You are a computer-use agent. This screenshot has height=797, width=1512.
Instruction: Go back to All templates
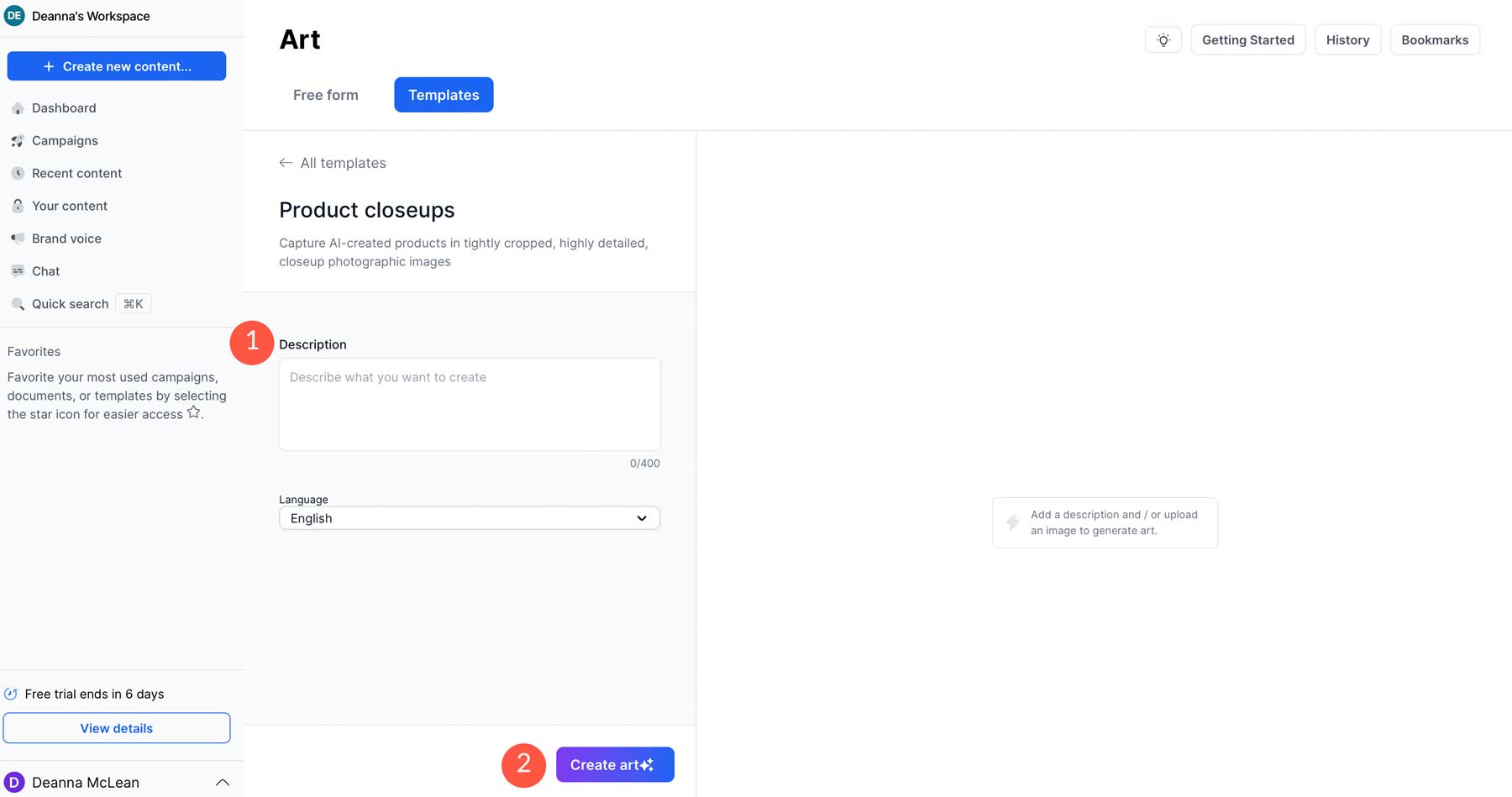pyautogui.click(x=333, y=162)
